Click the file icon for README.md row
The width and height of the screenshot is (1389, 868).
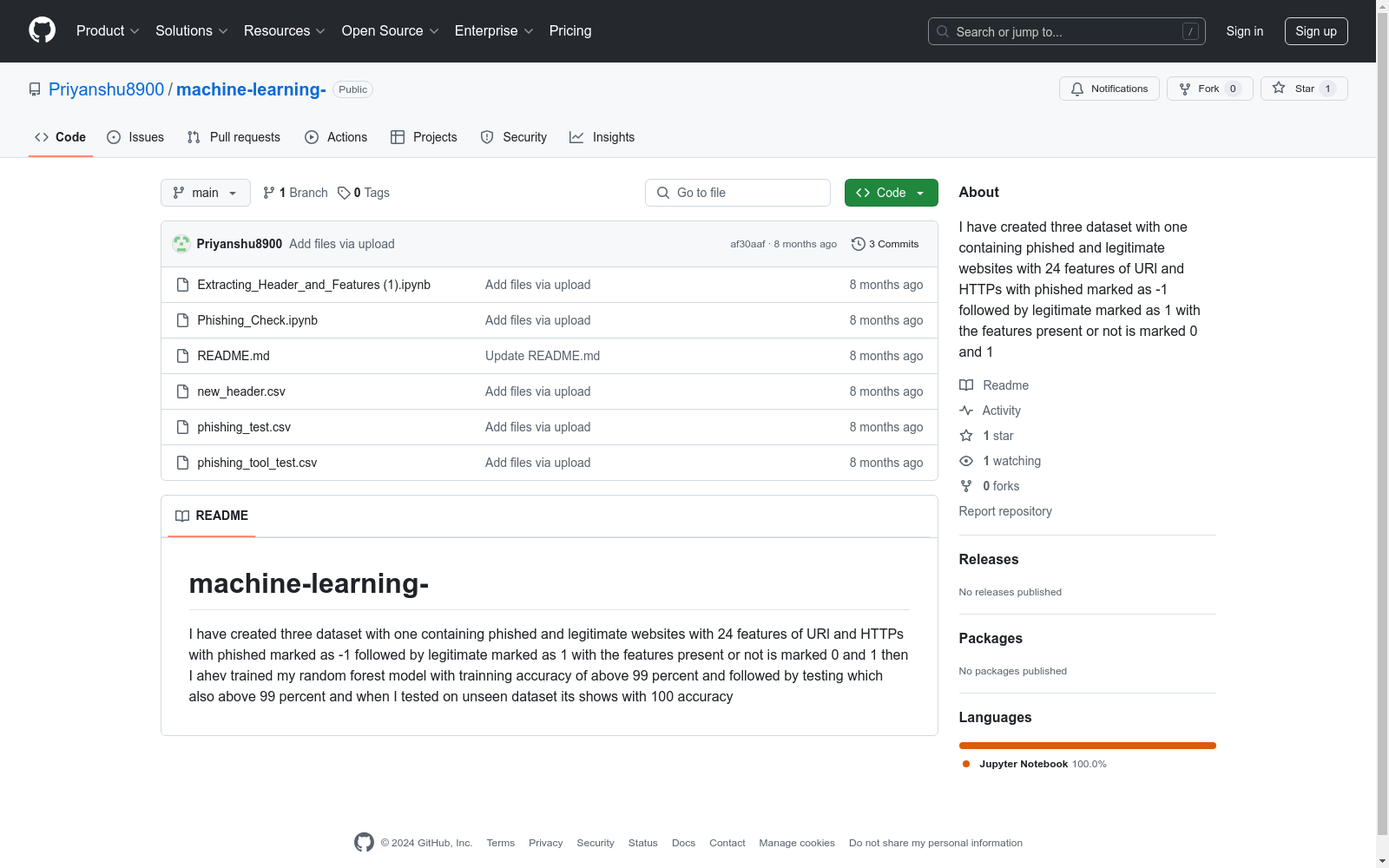pos(182,356)
